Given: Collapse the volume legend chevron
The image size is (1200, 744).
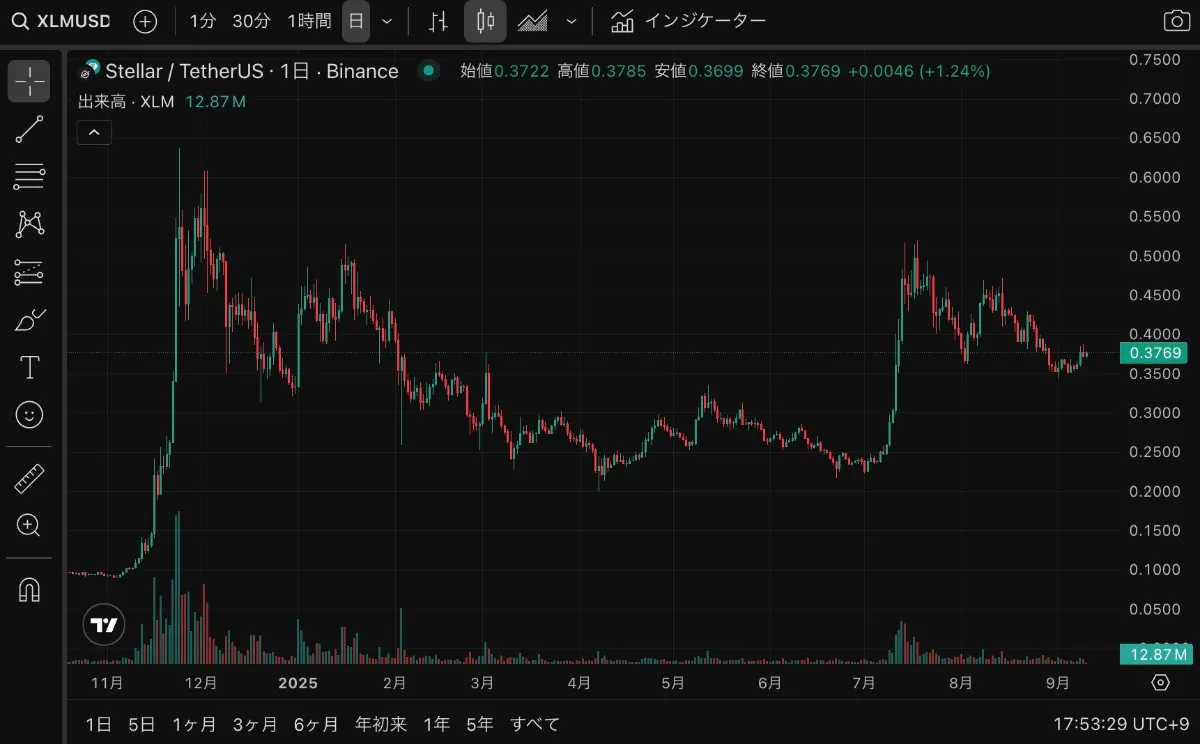Looking at the screenshot, I should 94,131.
